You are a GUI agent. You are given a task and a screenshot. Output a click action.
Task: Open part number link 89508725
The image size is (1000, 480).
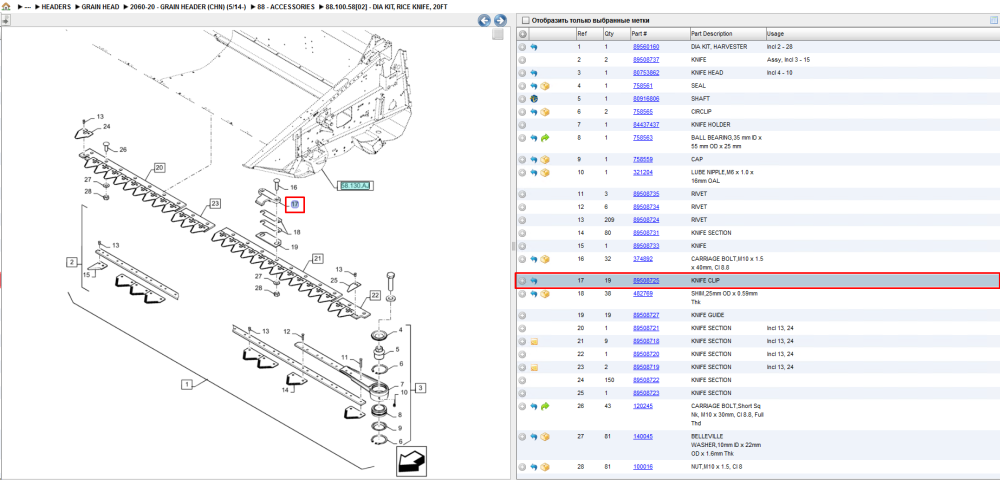coord(645,280)
